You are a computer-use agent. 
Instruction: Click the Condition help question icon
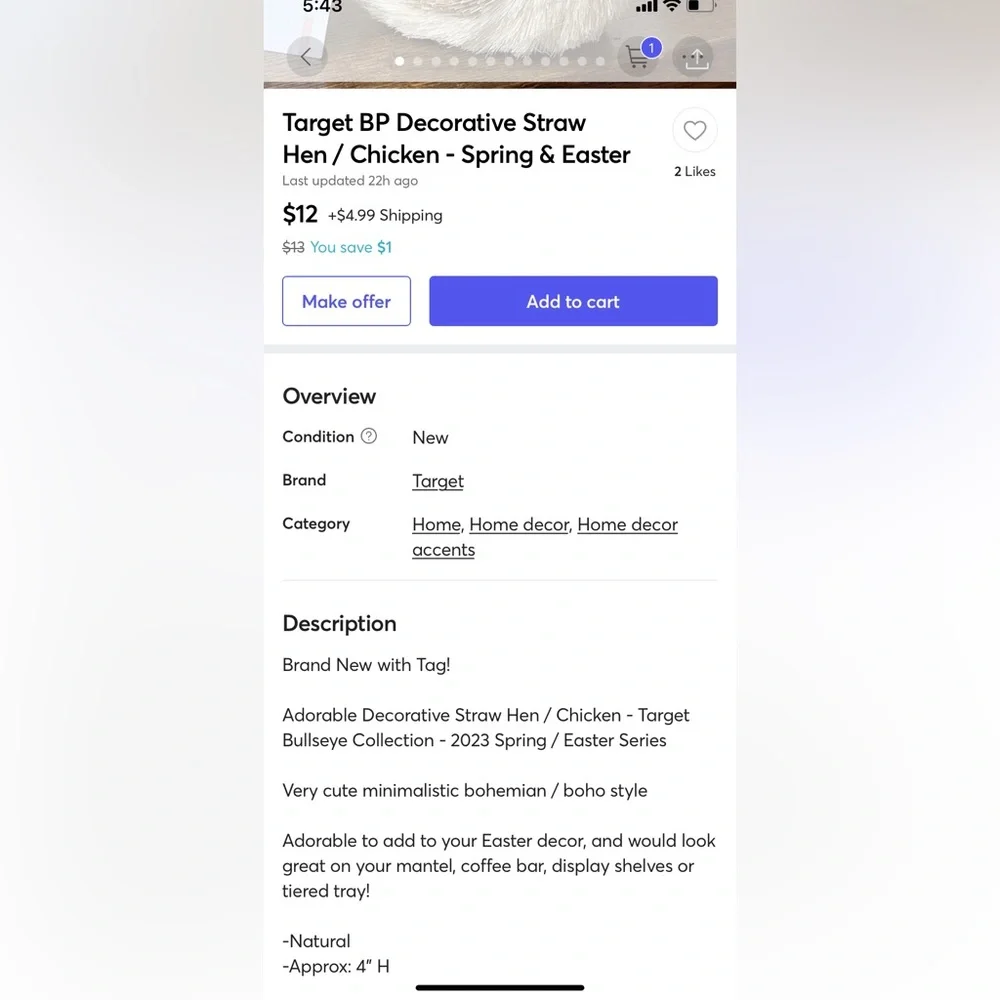369,436
